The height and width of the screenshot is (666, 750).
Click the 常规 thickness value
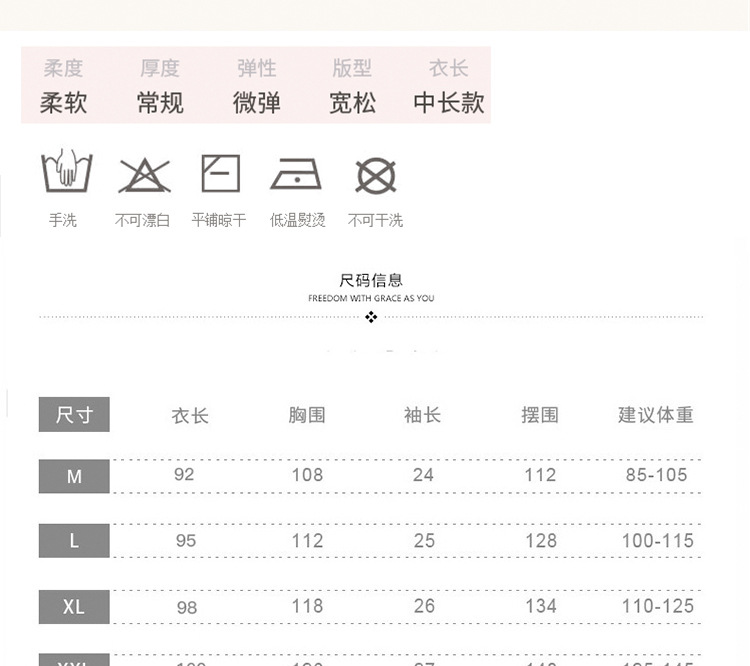pyautogui.click(x=160, y=103)
